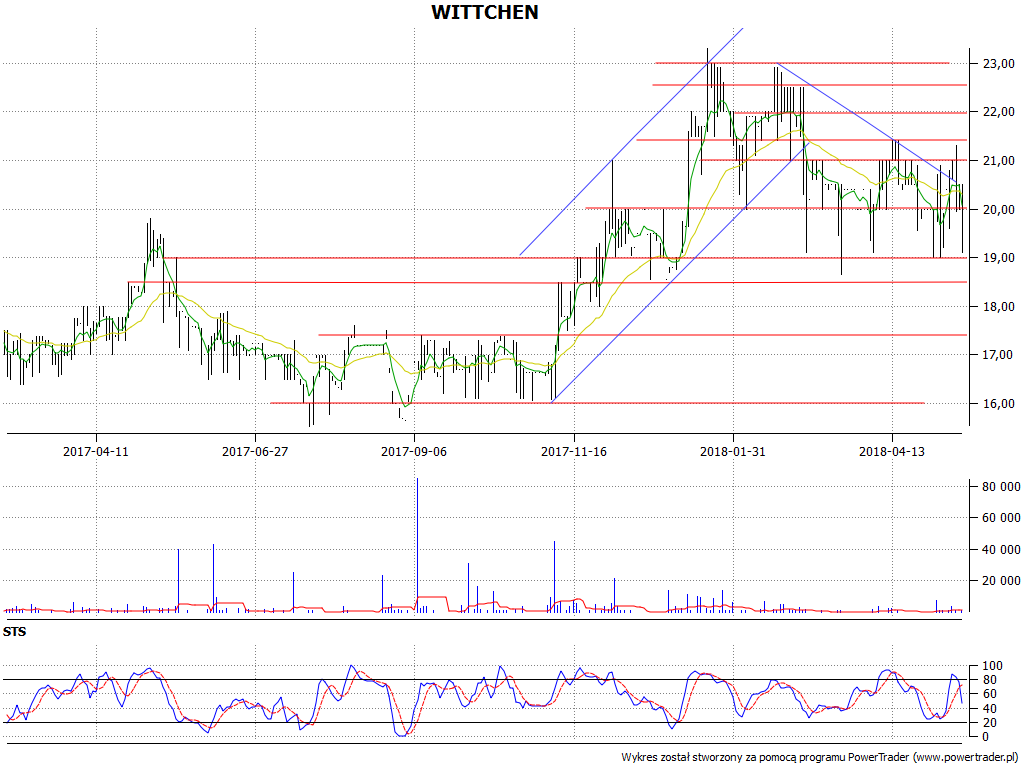Click the 21,00 price axis label

click(999, 161)
